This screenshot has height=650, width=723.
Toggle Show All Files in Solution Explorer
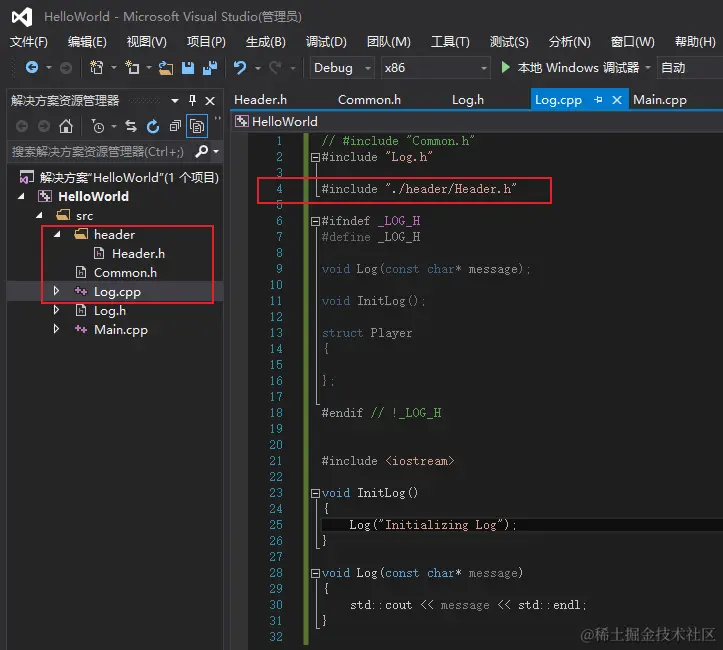(197, 126)
